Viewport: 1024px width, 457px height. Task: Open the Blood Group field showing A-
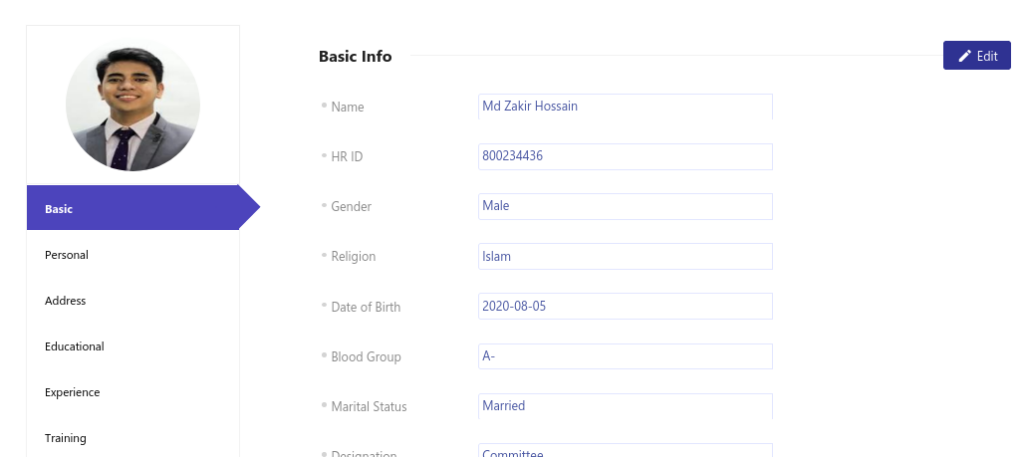coord(626,356)
